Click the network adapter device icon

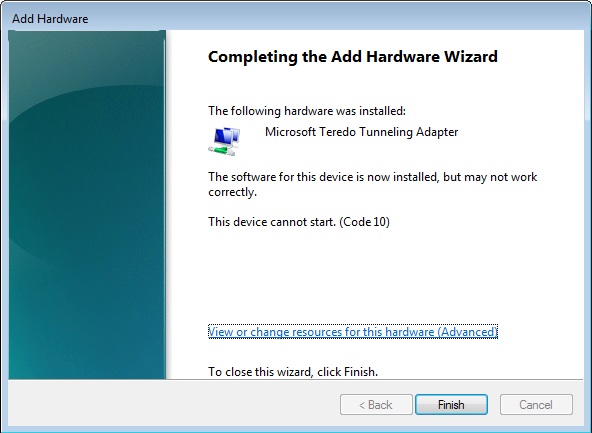coord(224,141)
